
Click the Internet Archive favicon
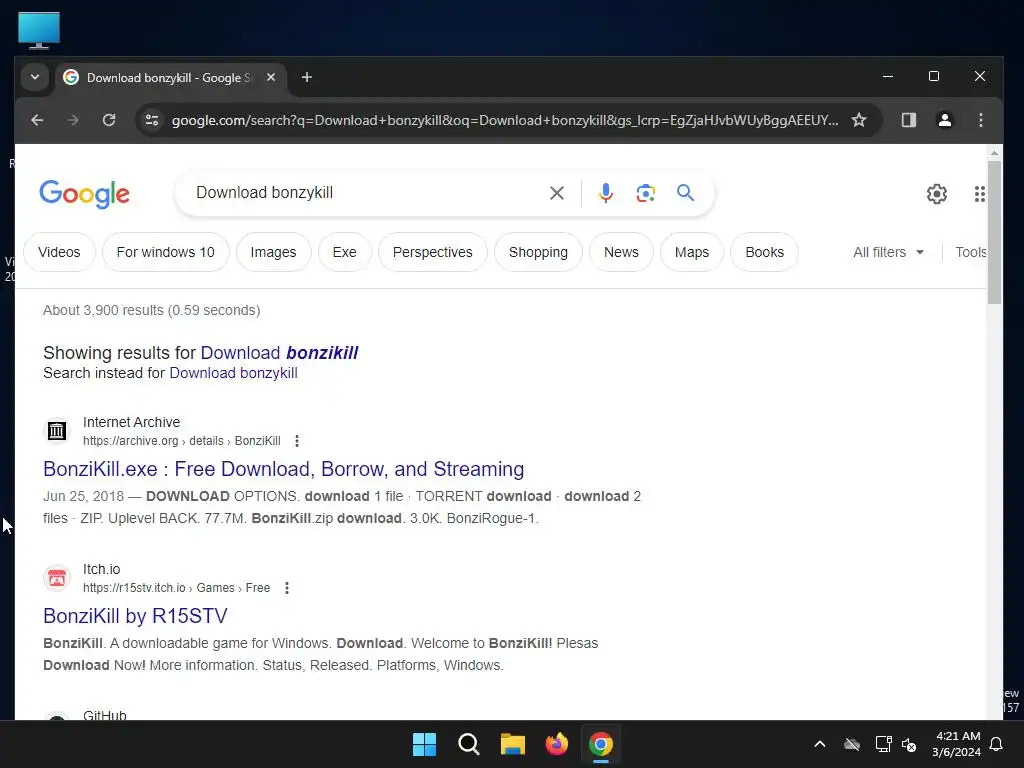pos(57,431)
